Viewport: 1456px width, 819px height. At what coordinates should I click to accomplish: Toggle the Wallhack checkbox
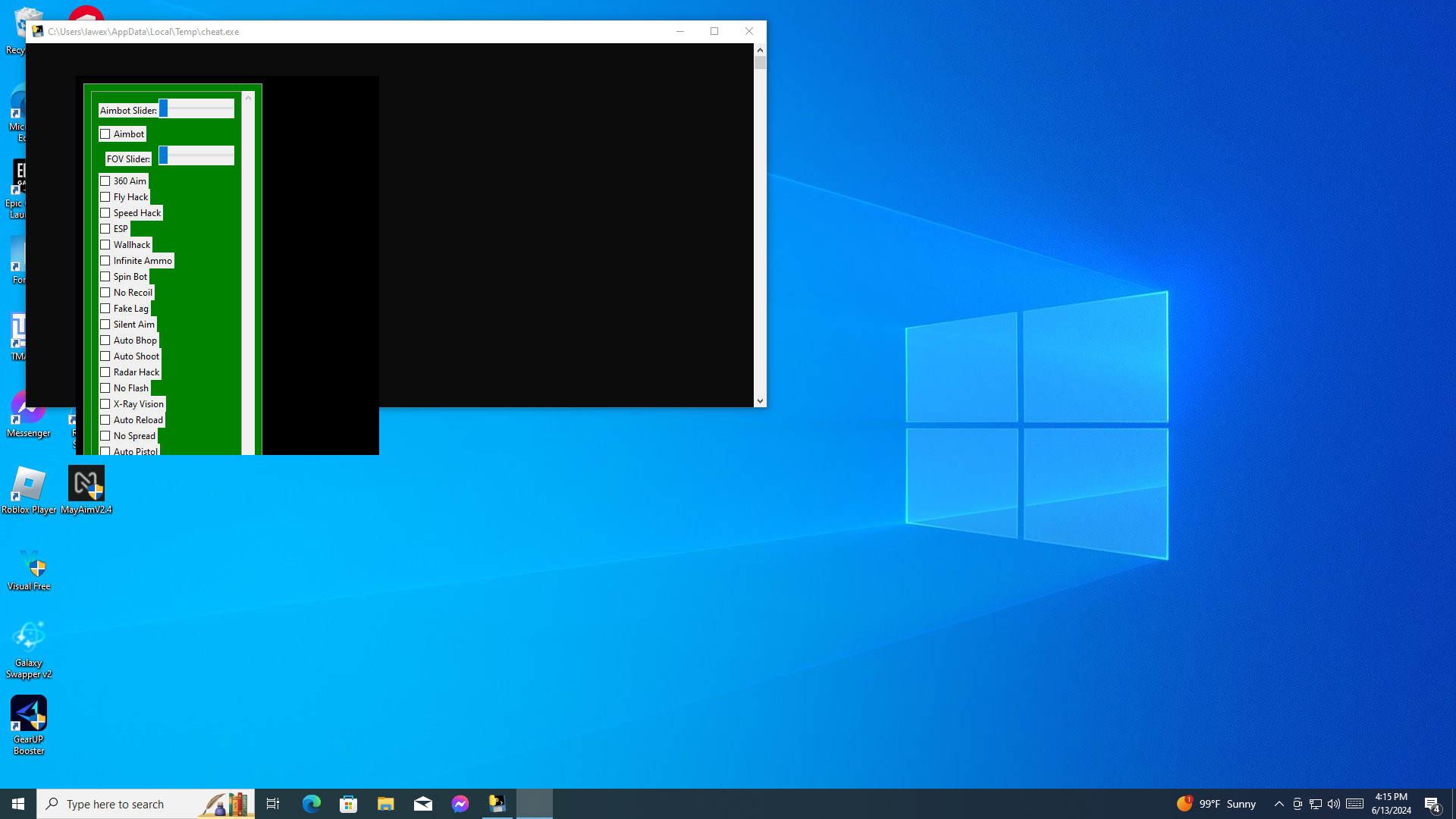pos(105,245)
